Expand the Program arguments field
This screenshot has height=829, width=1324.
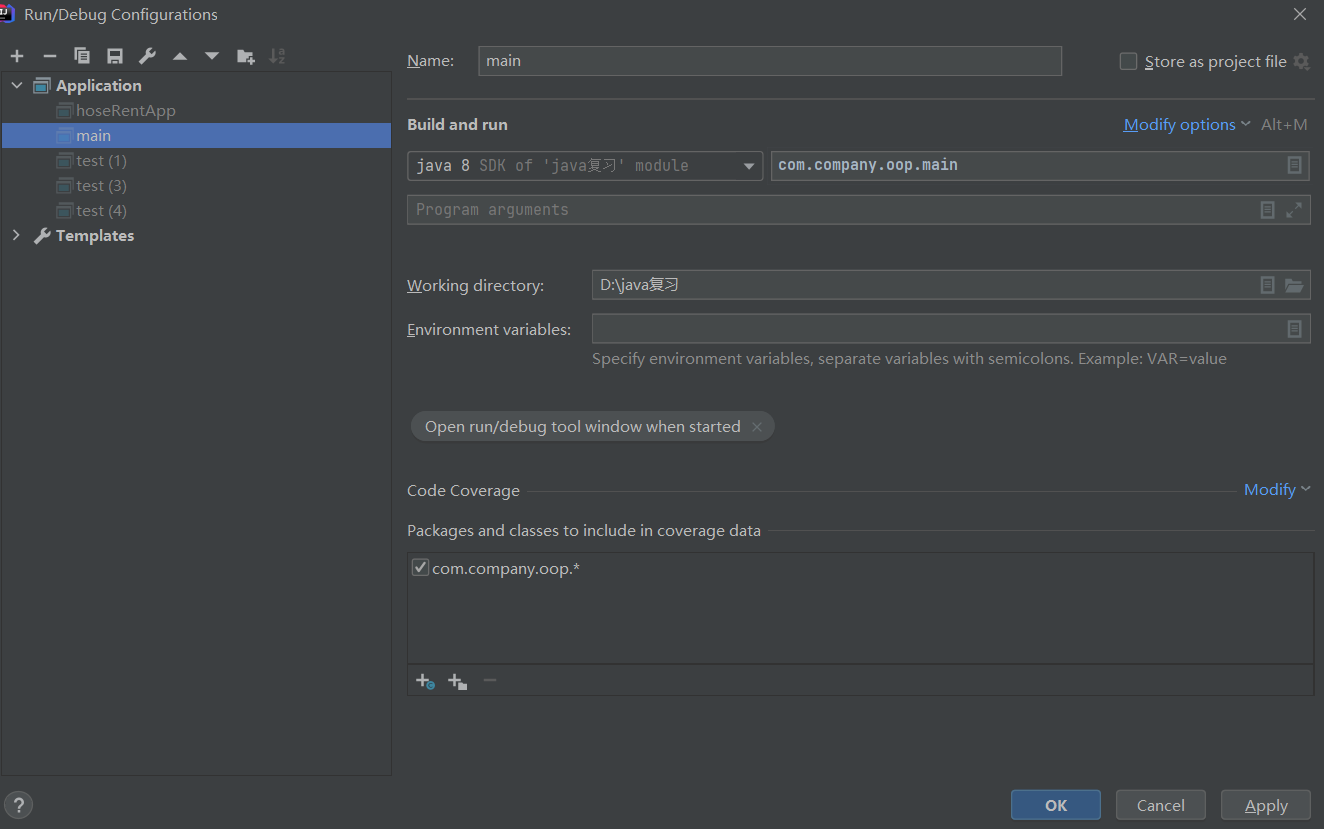(x=1294, y=210)
